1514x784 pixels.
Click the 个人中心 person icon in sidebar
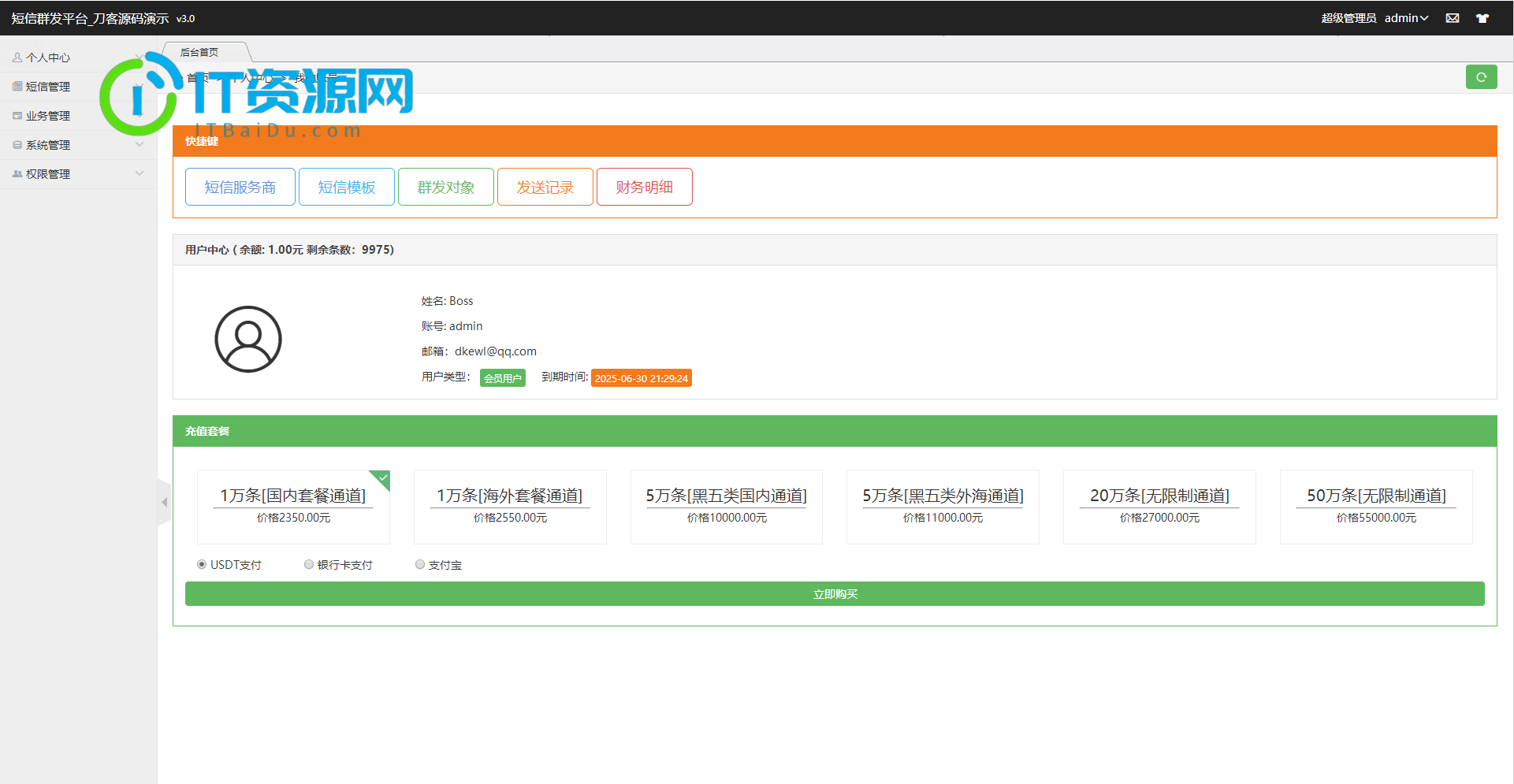17,58
